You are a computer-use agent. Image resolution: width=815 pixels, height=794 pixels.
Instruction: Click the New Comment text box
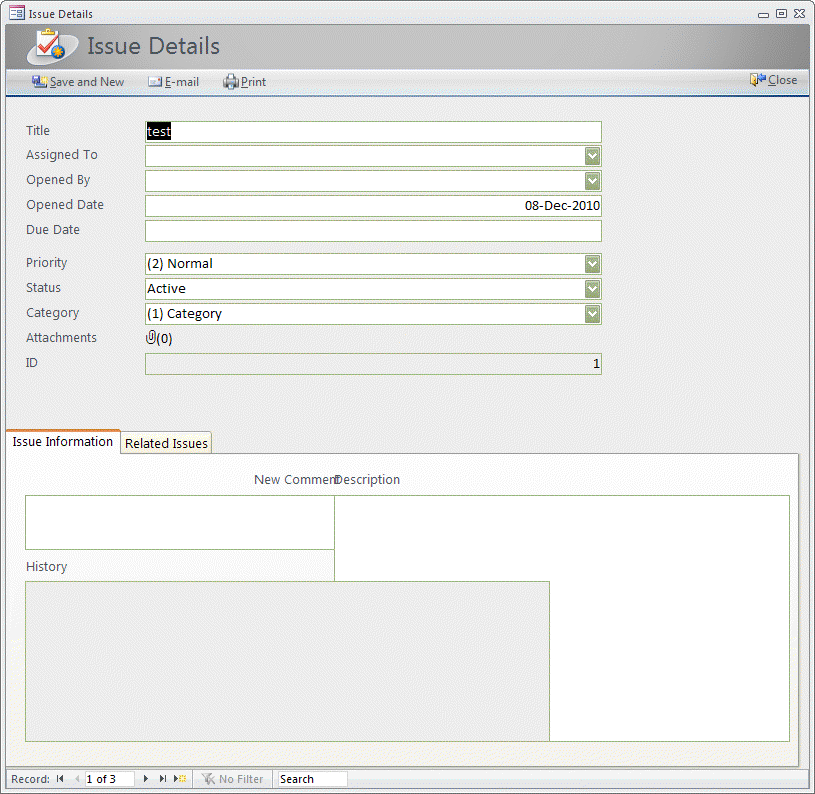click(x=179, y=522)
